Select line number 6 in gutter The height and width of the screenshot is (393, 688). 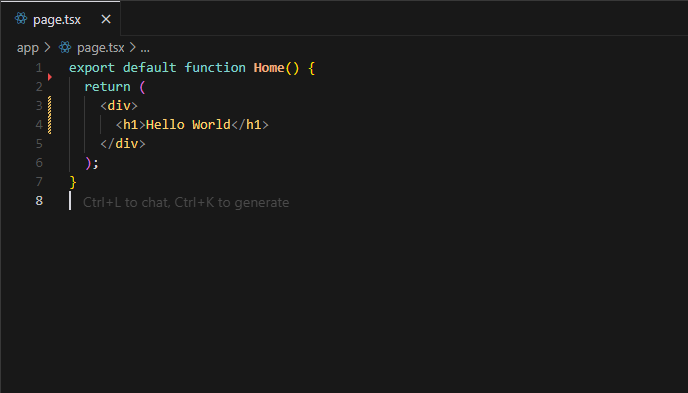point(39,163)
